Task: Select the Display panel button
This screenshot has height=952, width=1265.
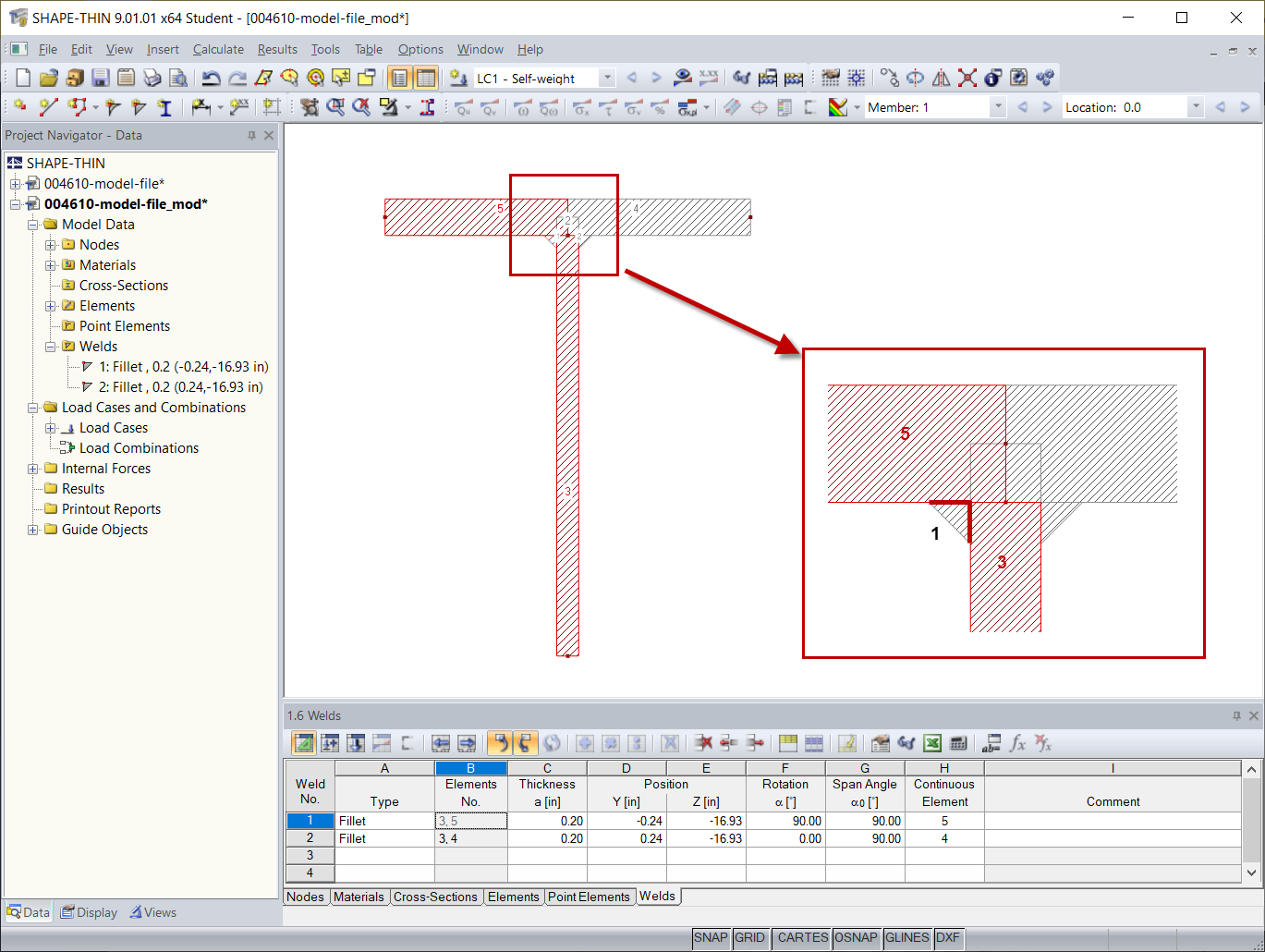Action: [88, 912]
